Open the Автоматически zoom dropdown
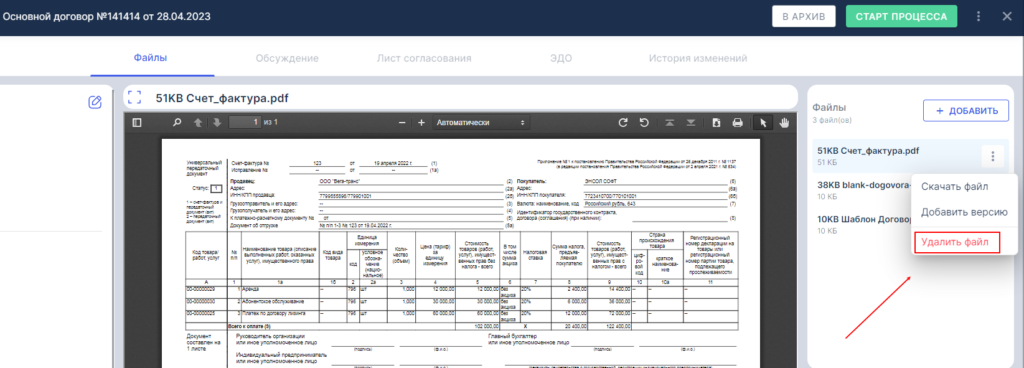This screenshot has width=1024, height=368. click(481, 122)
